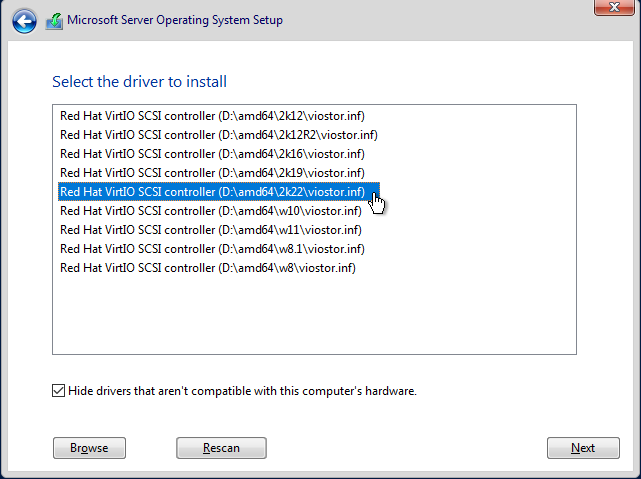This screenshot has width=641, height=479.
Task: Proceed with the Next button
Action: click(583, 448)
